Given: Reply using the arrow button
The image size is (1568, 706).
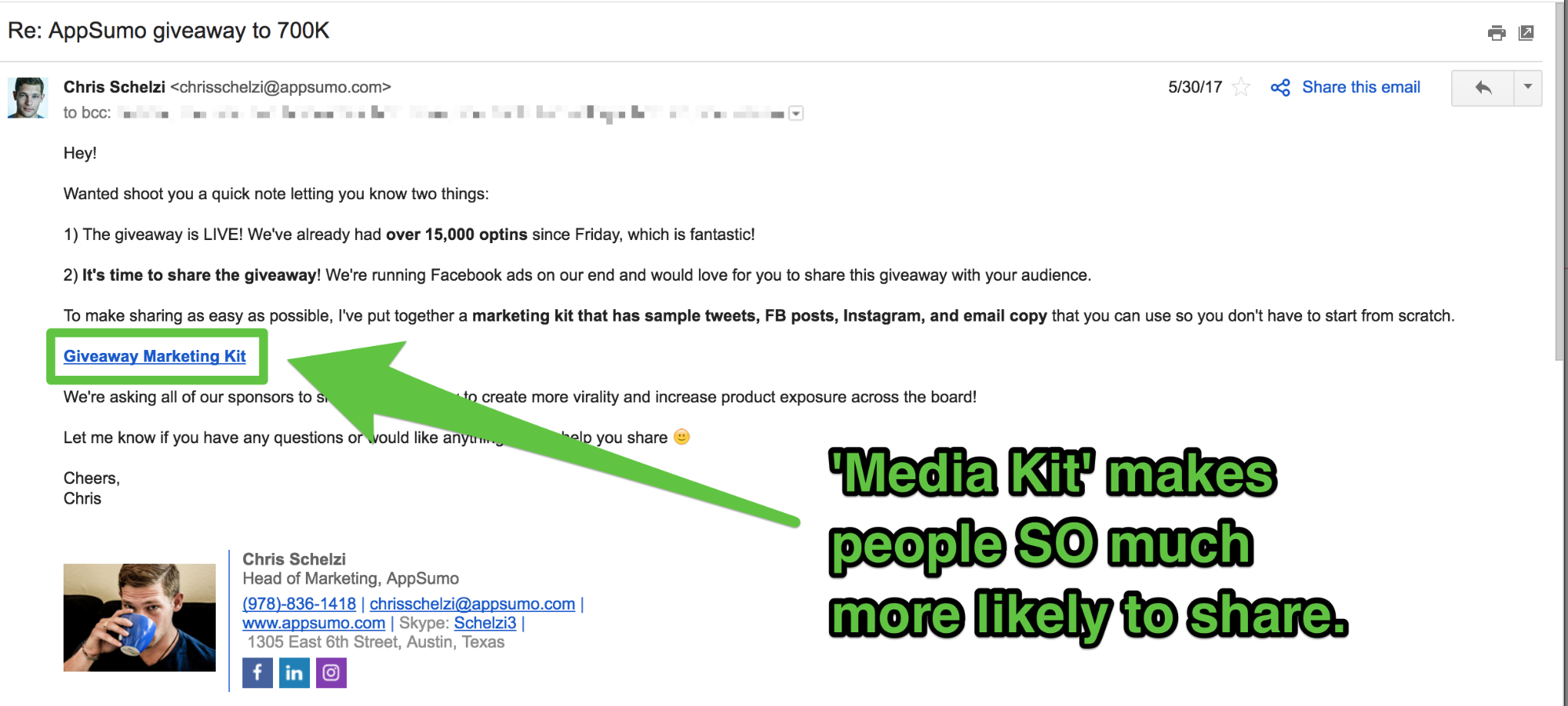Looking at the screenshot, I should pyautogui.click(x=1483, y=88).
